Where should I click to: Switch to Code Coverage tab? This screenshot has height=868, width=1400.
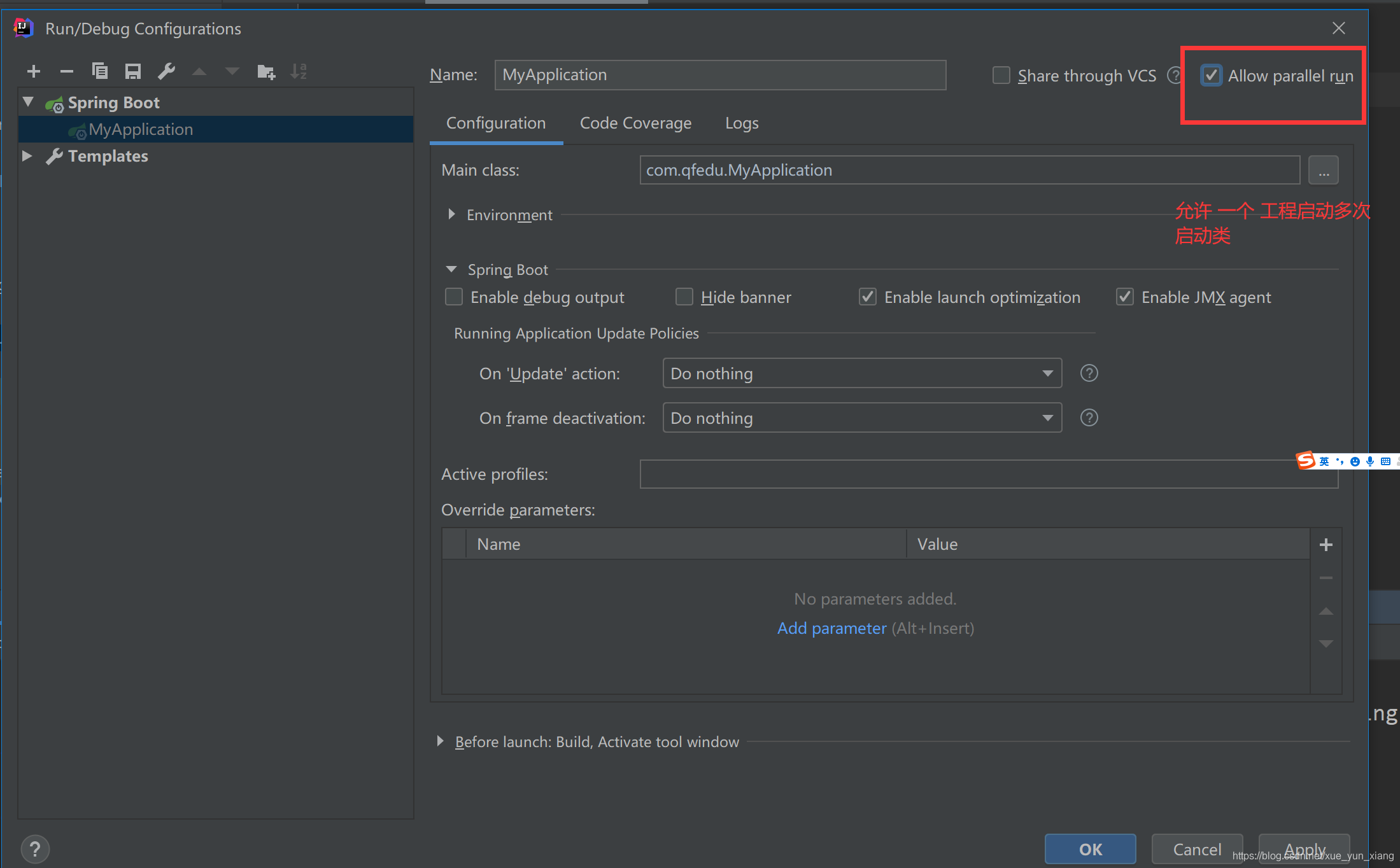[635, 122]
